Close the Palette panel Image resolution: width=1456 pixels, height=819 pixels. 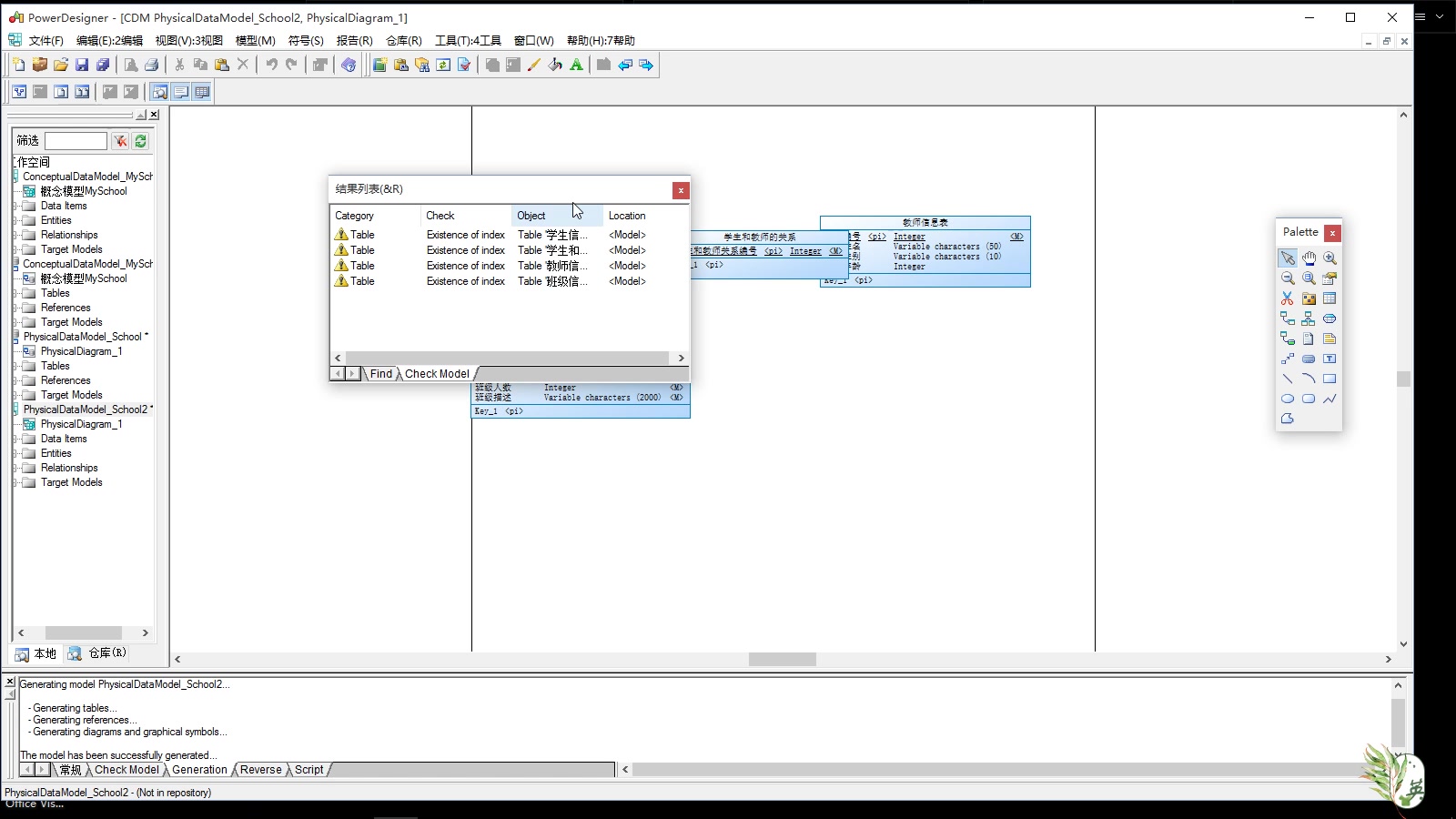(1332, 233)
